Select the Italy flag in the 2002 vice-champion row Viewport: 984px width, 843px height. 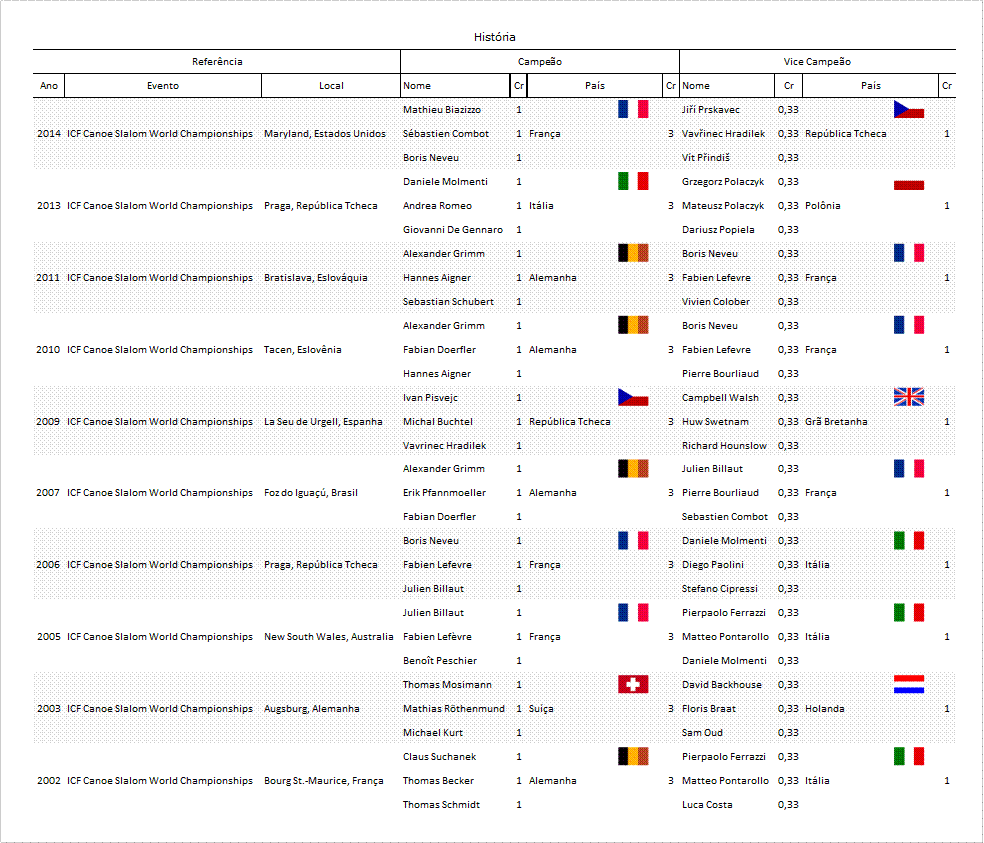pyautogui.click(x=909, y=756)
